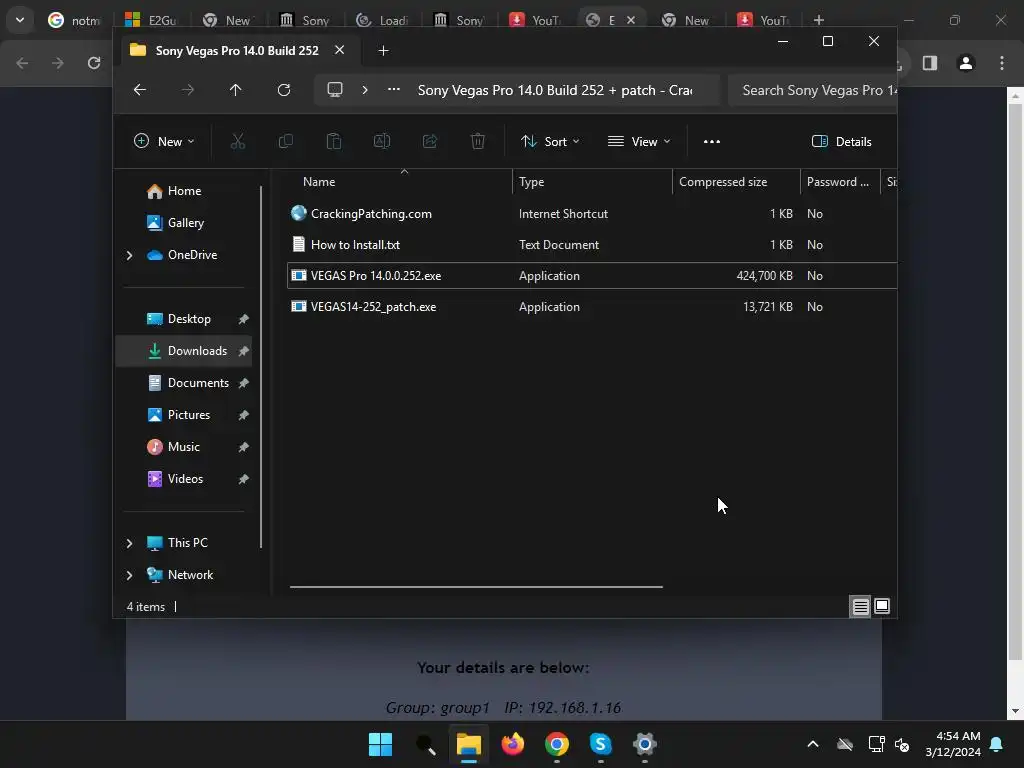Sort by Type column header
Screen dimensions: 1024x768
[x=592, y=182]
